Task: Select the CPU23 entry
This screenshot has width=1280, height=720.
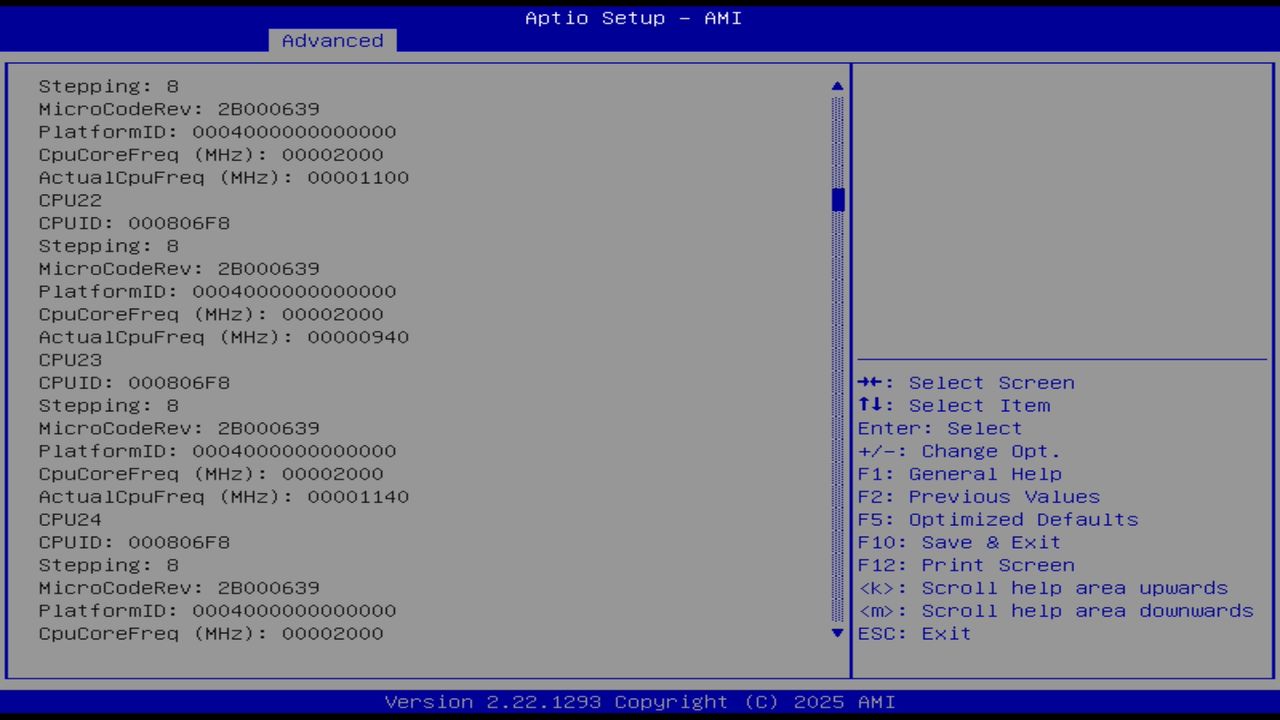Action: pyautogui.click(x=69, y=359)
